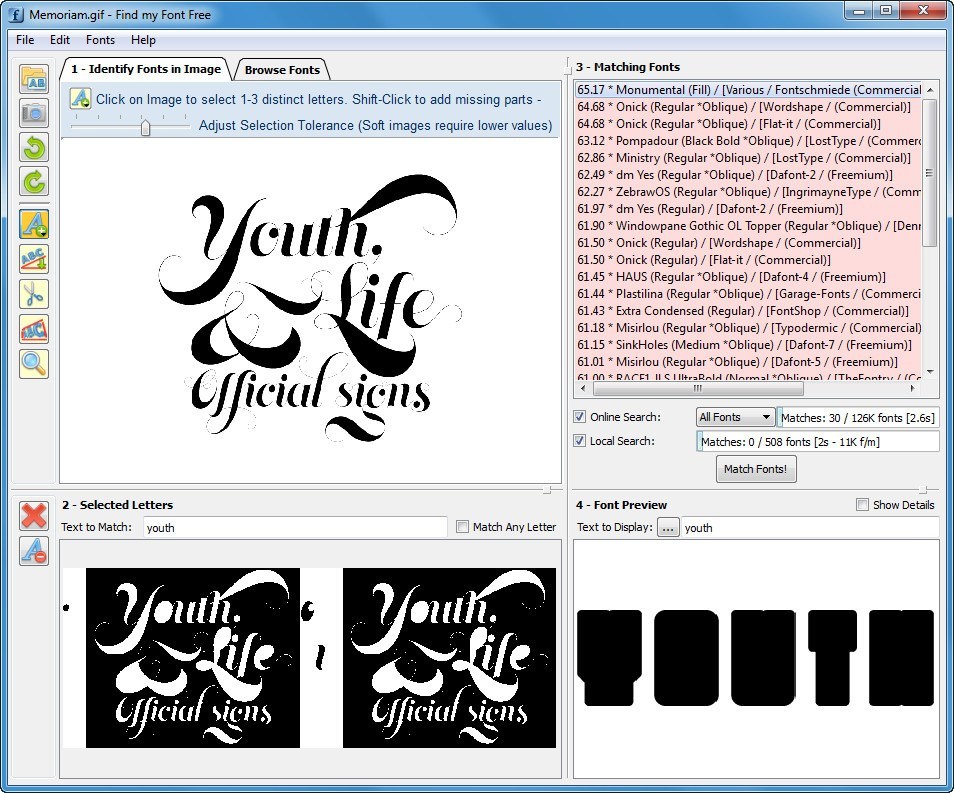954x793 pixels.
Task: Click the Youth Life image in preview
Action: (310, 309)
